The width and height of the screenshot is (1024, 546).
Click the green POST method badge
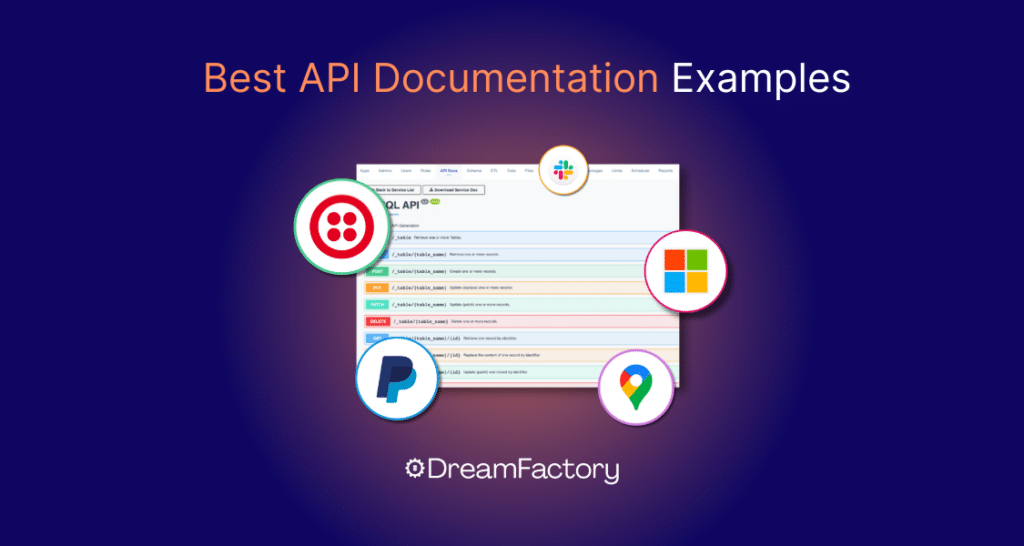click(x=377, y=271)
